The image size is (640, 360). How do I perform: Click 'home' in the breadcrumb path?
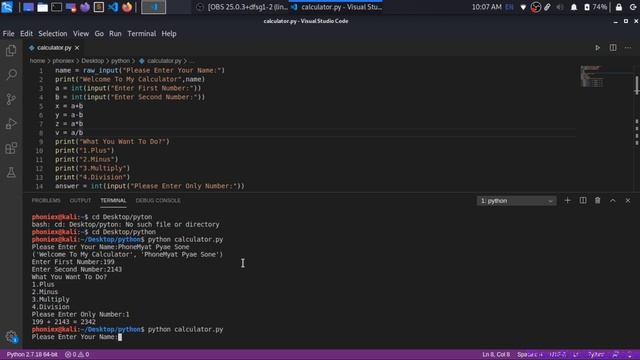coord(37,61)
